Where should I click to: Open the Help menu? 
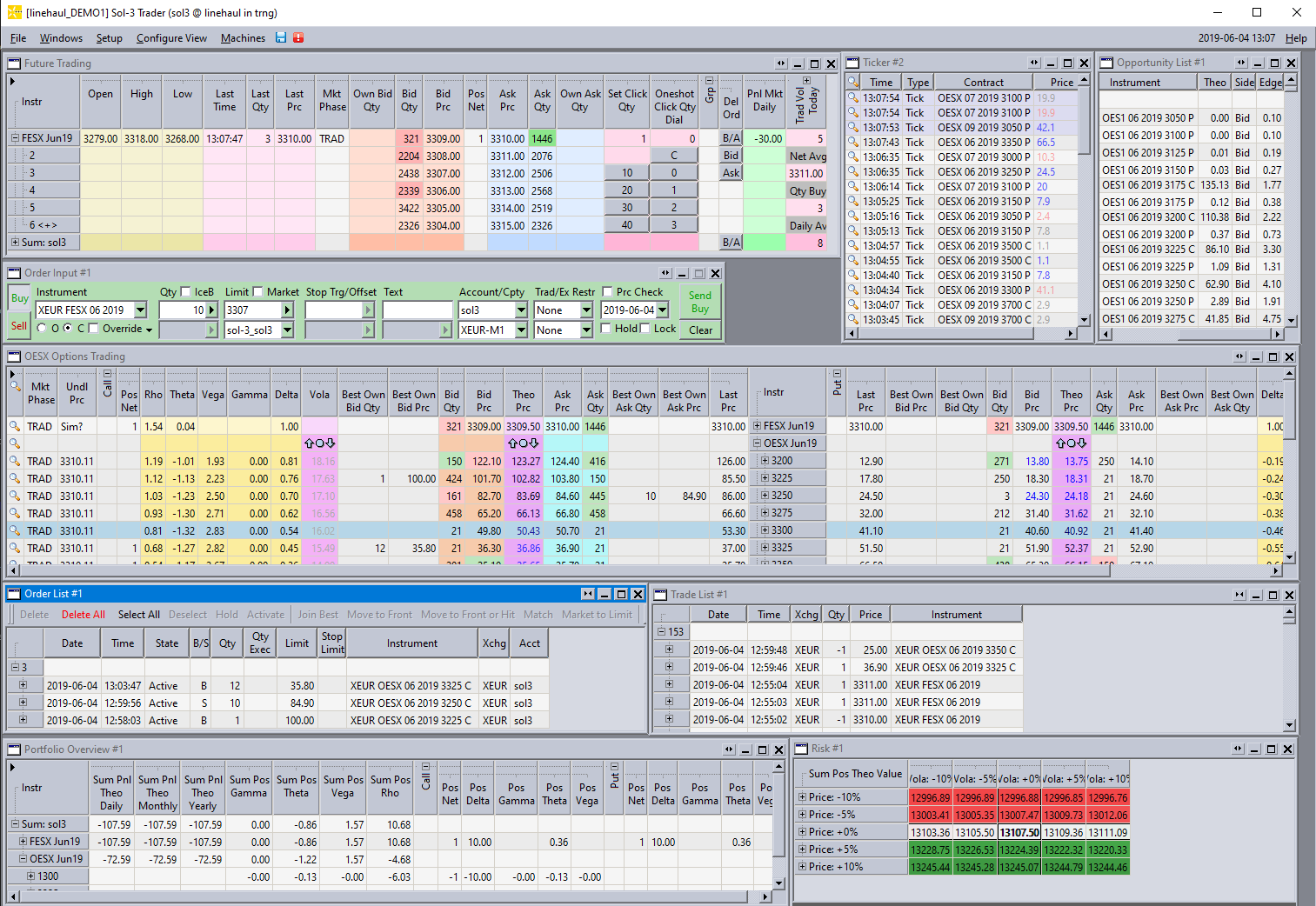tap(1296, 38)
